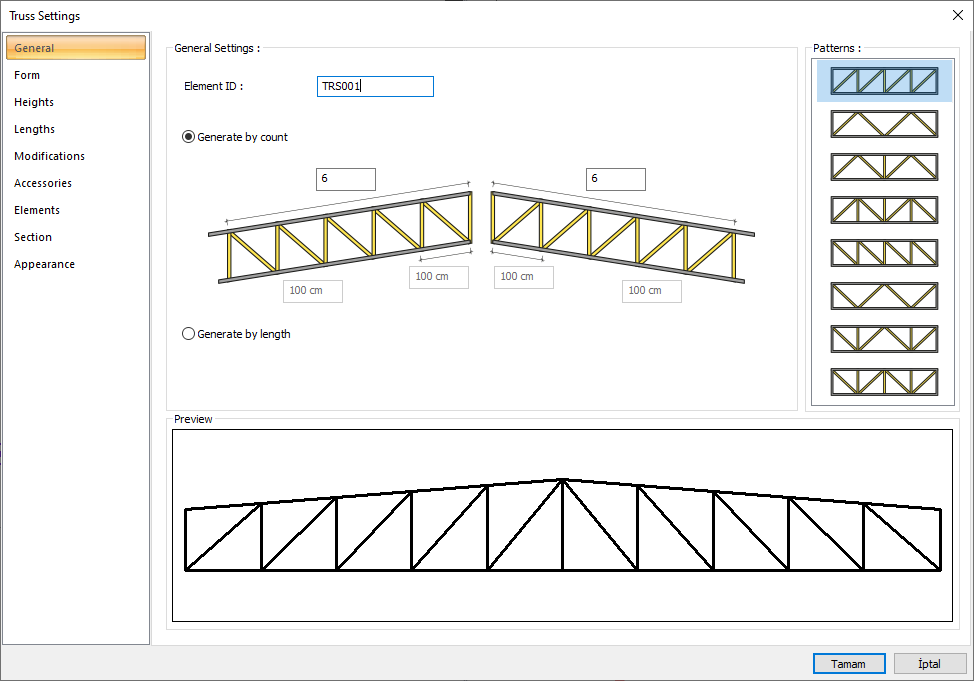Image resolution: width=974 pixels, height=681 pixels.
Task: Switch to the Section page
Action: (x=32, y=236)
